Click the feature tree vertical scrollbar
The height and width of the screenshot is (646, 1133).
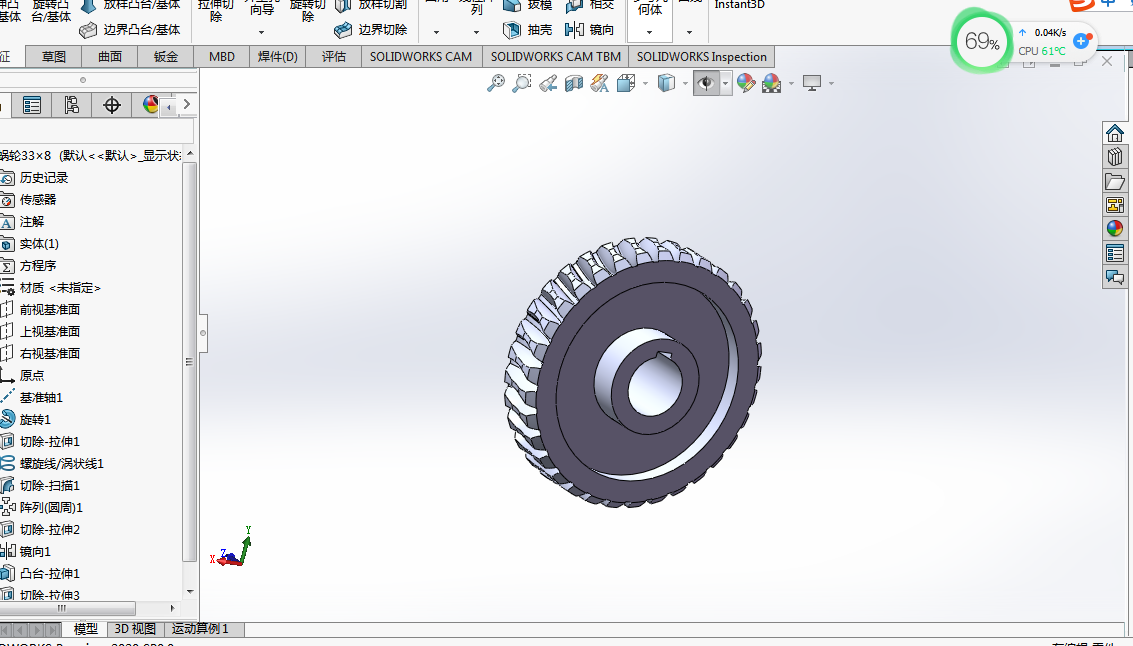click(x=190, y=360)
